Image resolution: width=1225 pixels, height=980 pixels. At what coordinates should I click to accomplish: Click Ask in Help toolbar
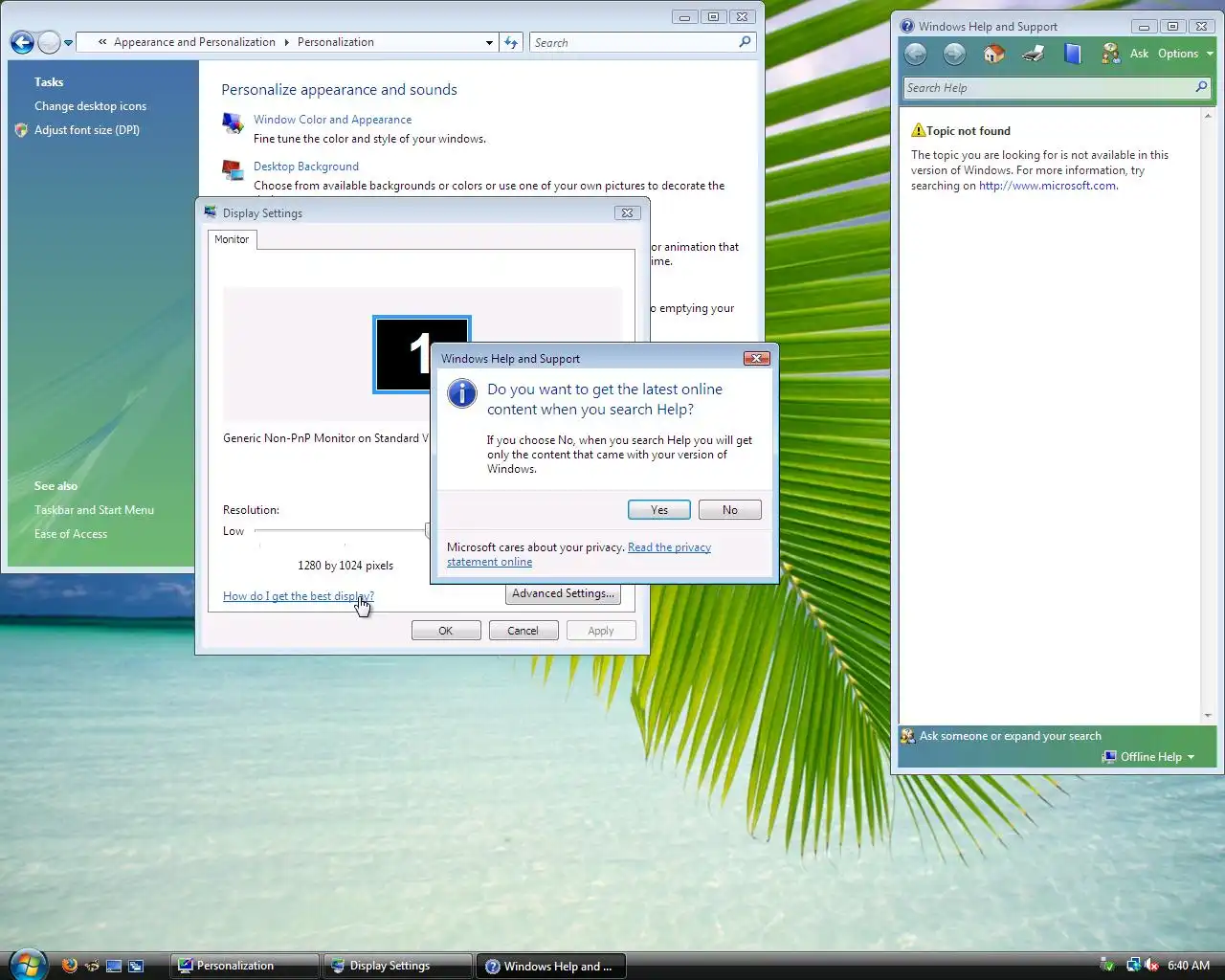click(x=1139, y=54)
